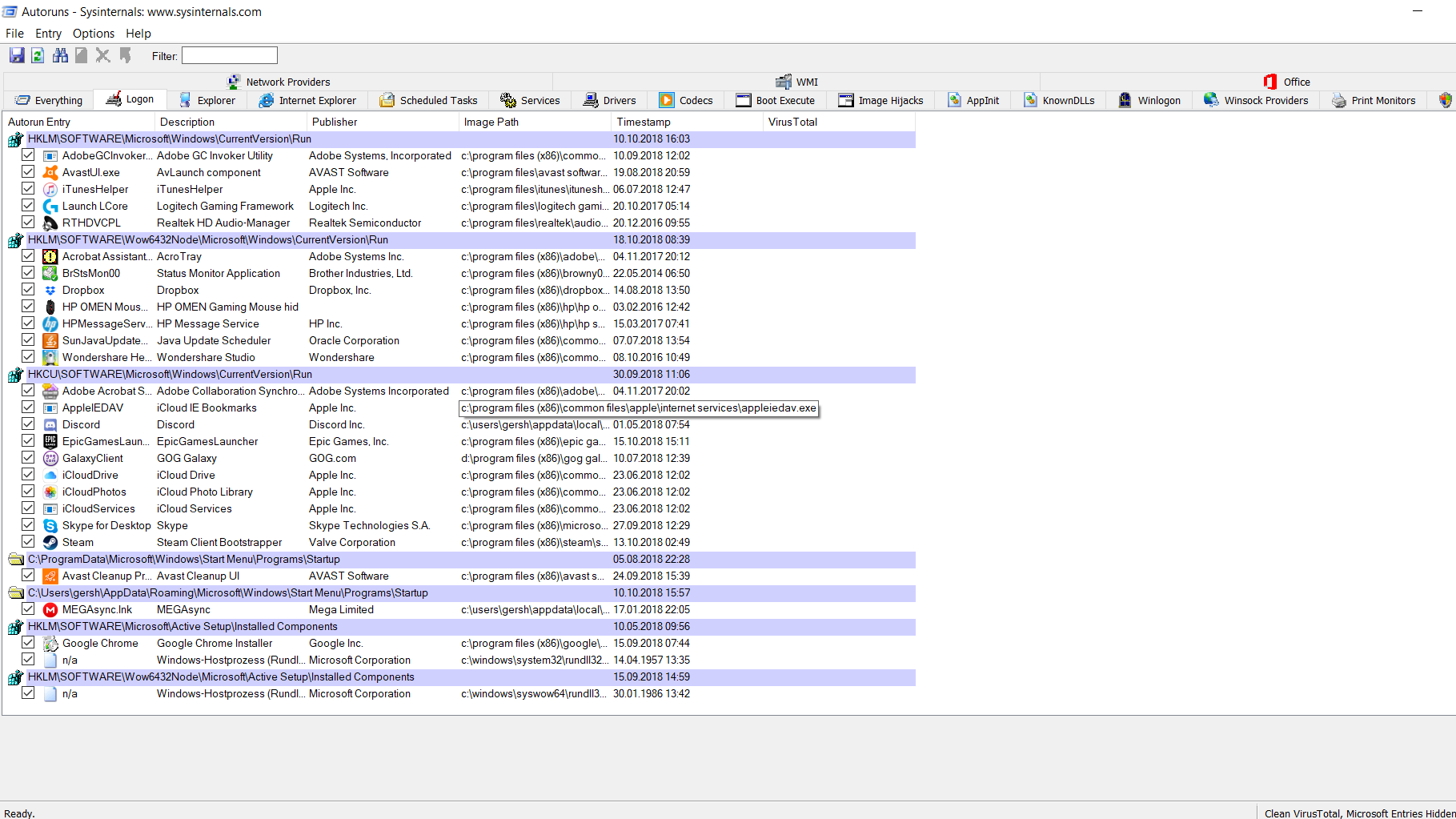
Task: Click the iCloudPhotos entry icon
Action: click(x=50, y=492)
